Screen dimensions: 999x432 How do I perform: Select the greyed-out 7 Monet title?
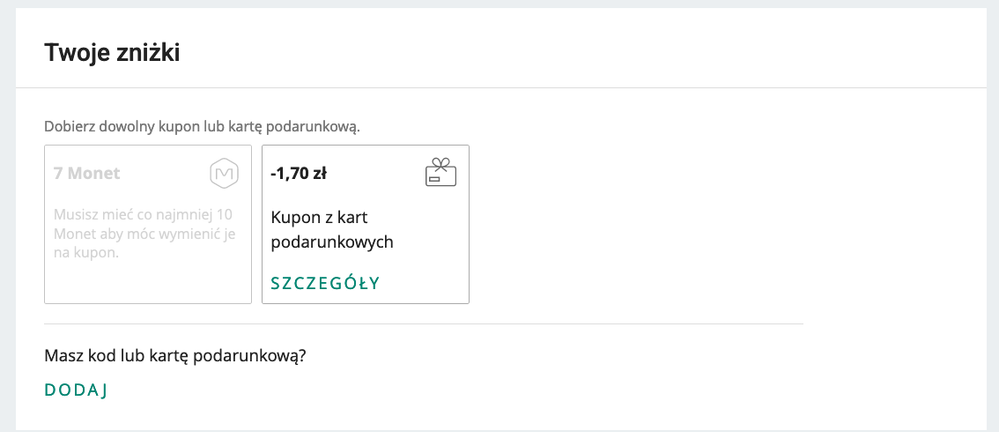87,173
